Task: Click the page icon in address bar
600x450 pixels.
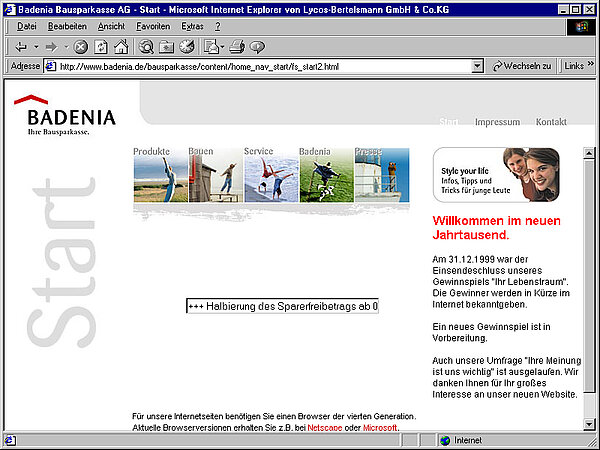Action: point(51,67)
